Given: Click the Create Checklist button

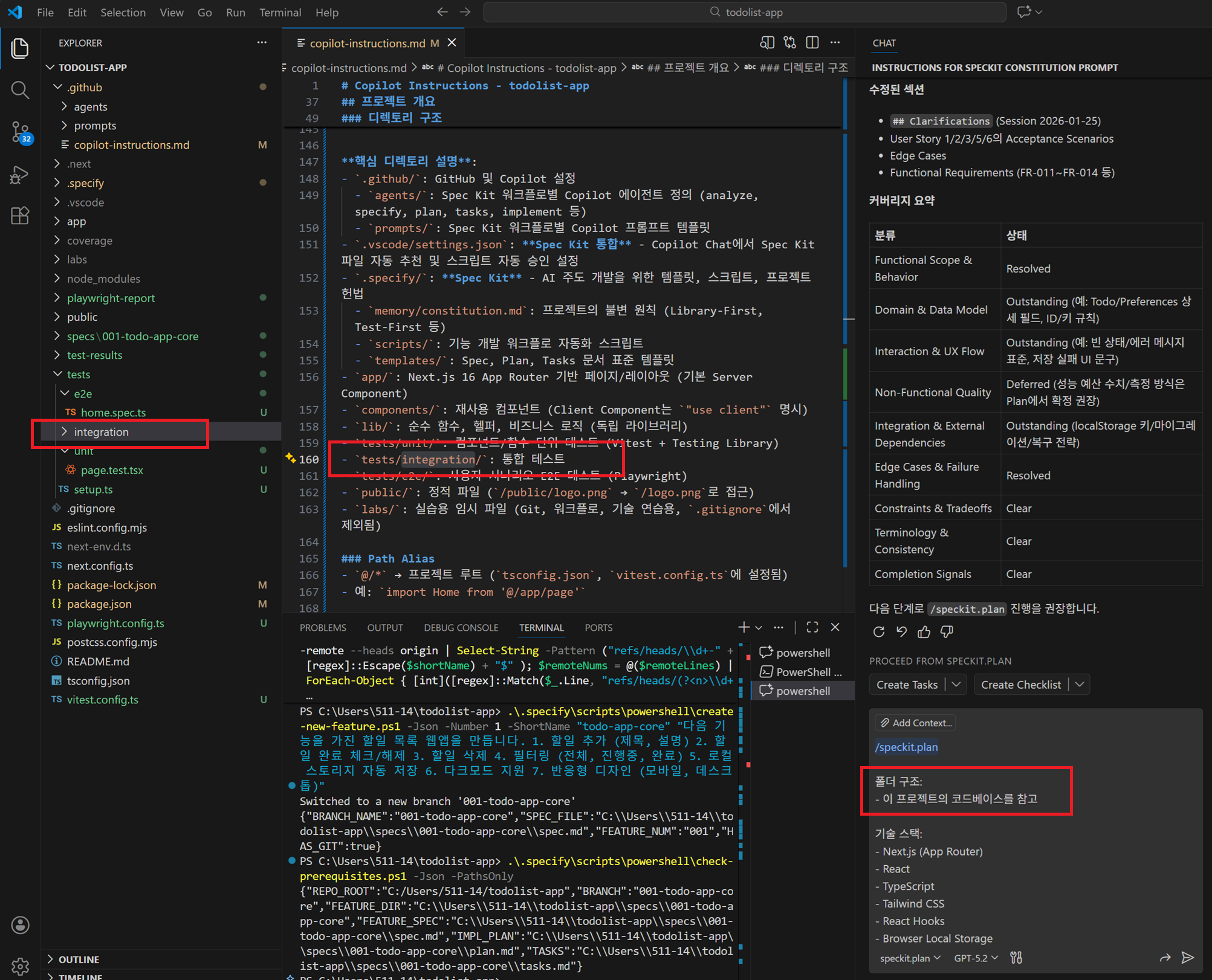Looking at the screenshot, I should tap(1020, 685).
